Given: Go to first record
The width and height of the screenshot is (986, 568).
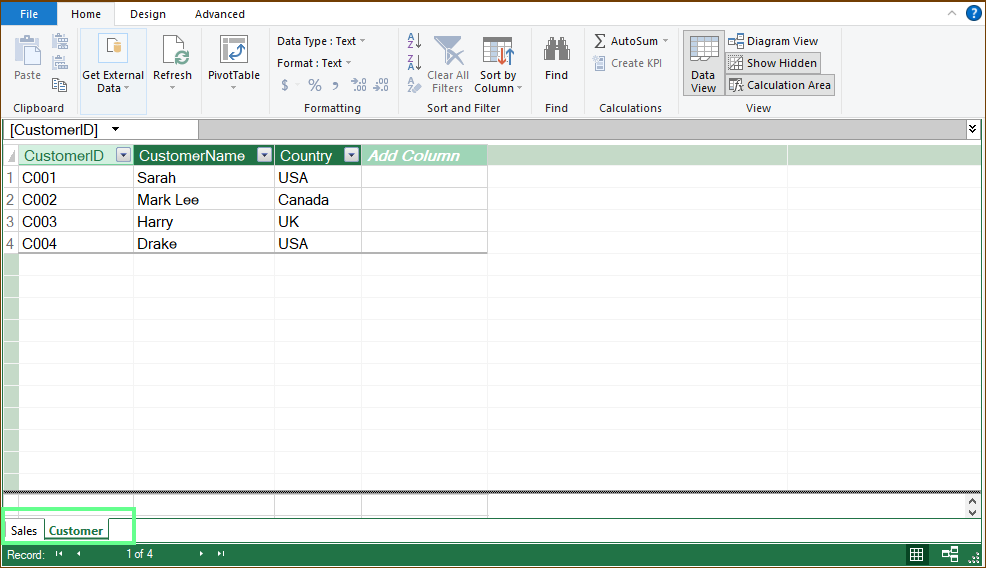Looking at the screenshot, I should pyautogui.click(x=59, y=554).
